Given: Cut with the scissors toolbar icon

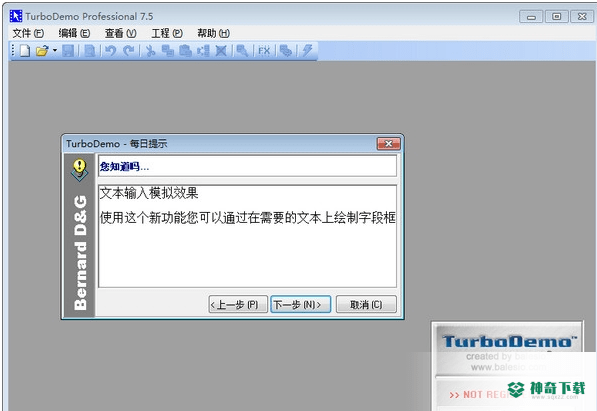Looking at the screenshot, I should pyautogui.click(x=150, y=51).
